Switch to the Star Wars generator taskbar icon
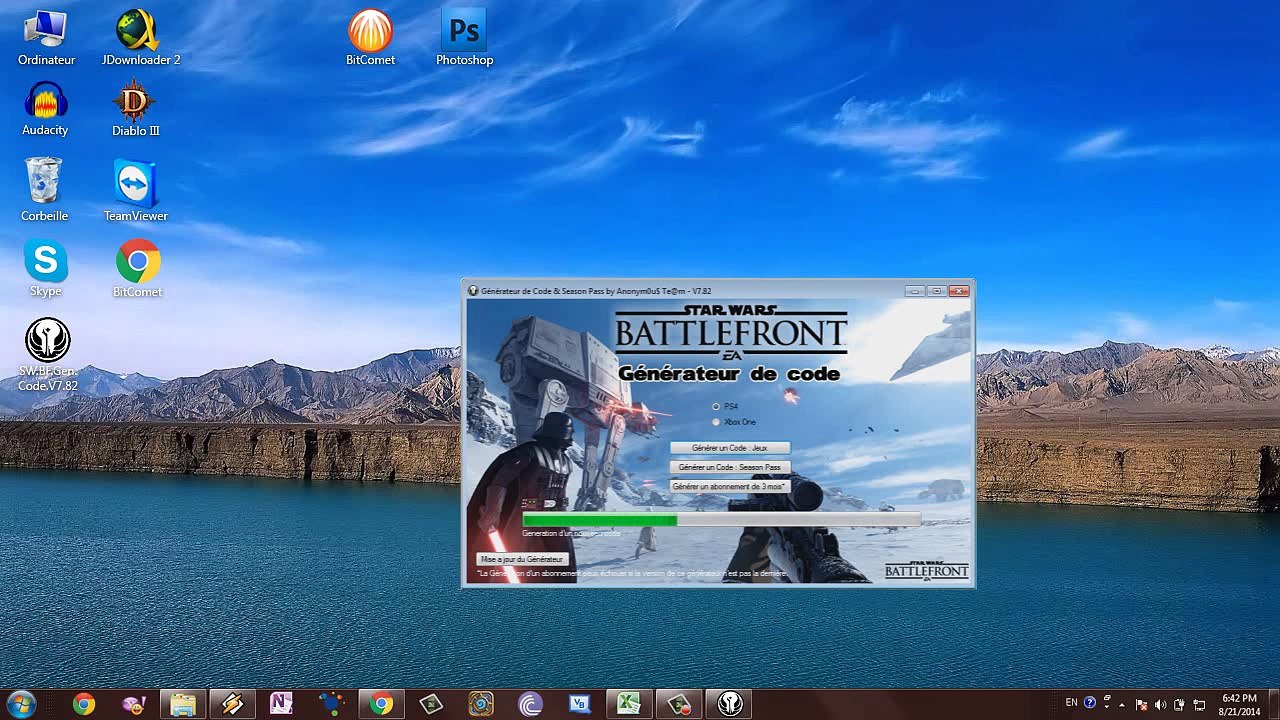This screenshot has width=1280, height=720. pos(730,704)
